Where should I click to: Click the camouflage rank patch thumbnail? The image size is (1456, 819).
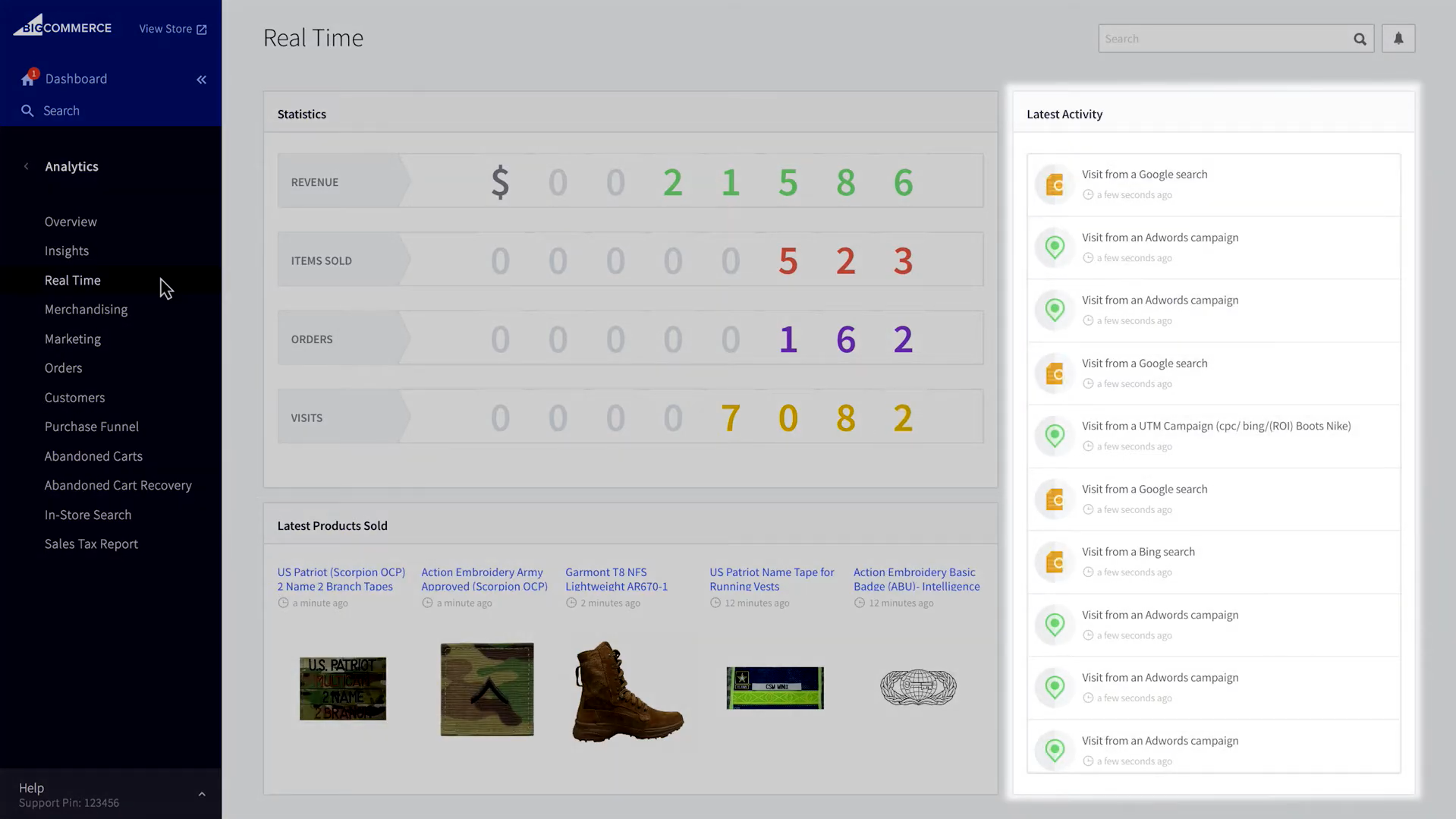(x=487, y=689)
